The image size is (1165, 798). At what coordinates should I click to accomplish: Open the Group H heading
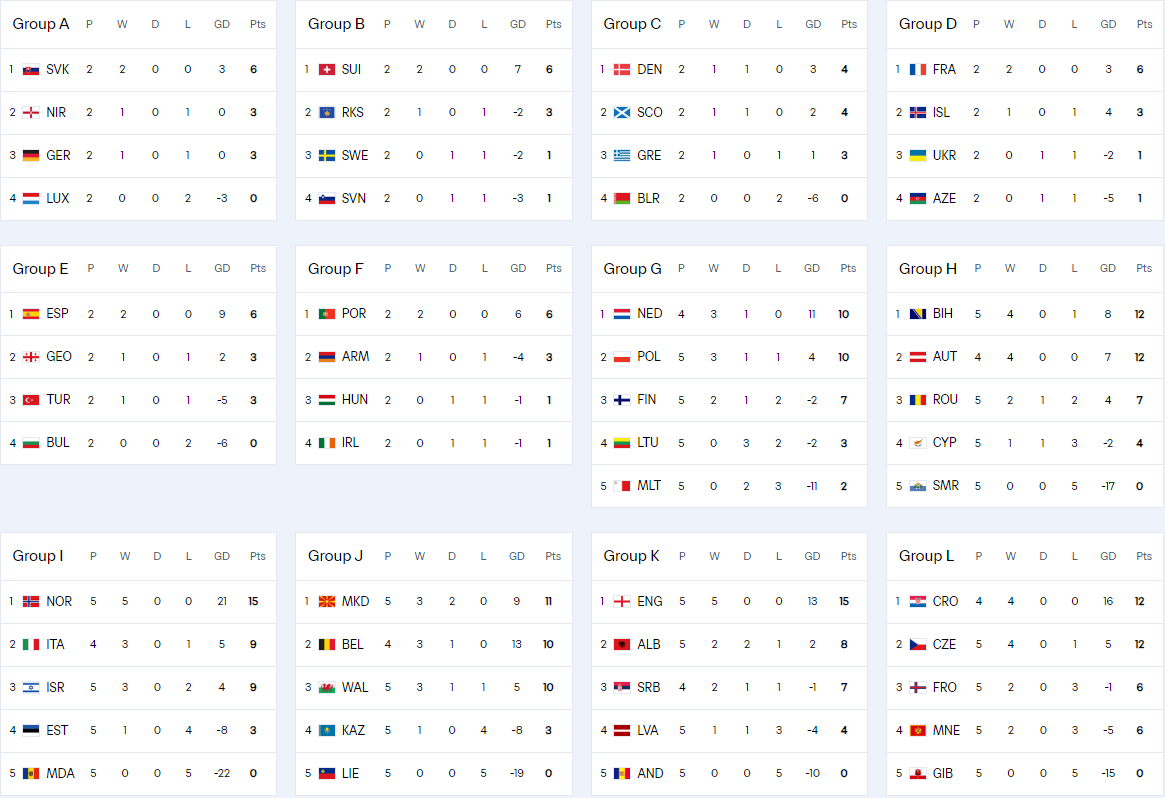point(928,268)
